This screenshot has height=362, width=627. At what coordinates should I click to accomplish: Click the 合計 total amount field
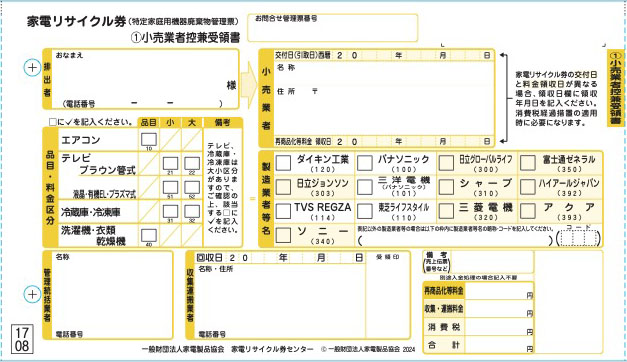pyautogui.click(x=499, y=345)
